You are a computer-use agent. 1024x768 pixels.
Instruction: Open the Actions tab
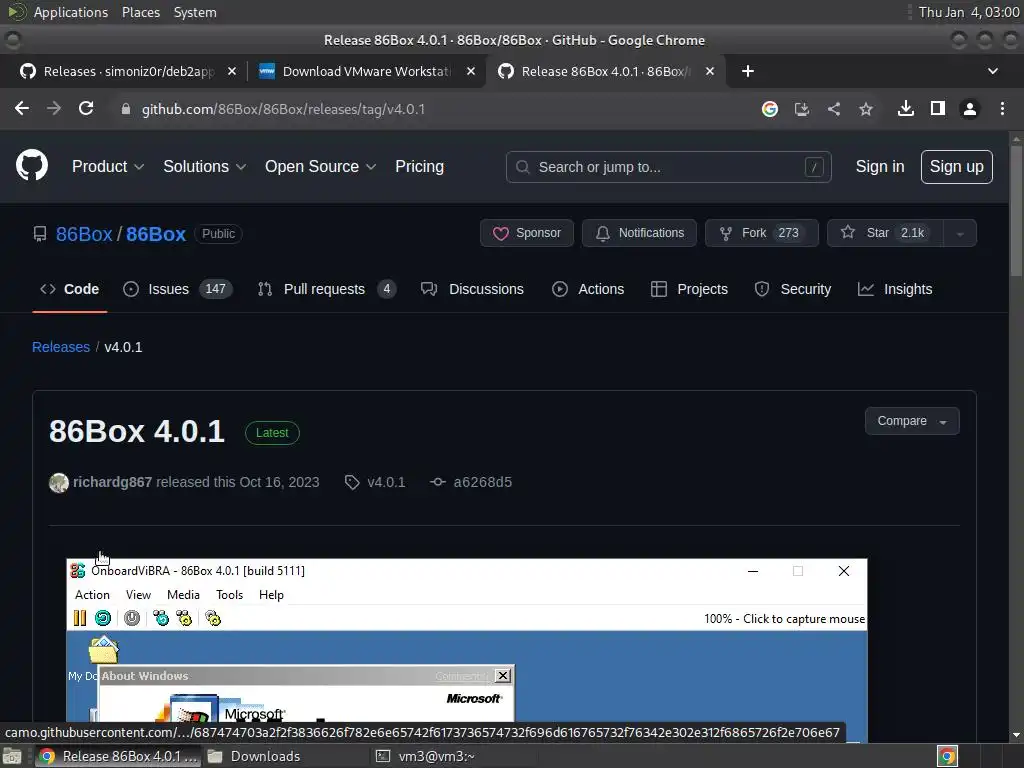[x=588, y=289]
